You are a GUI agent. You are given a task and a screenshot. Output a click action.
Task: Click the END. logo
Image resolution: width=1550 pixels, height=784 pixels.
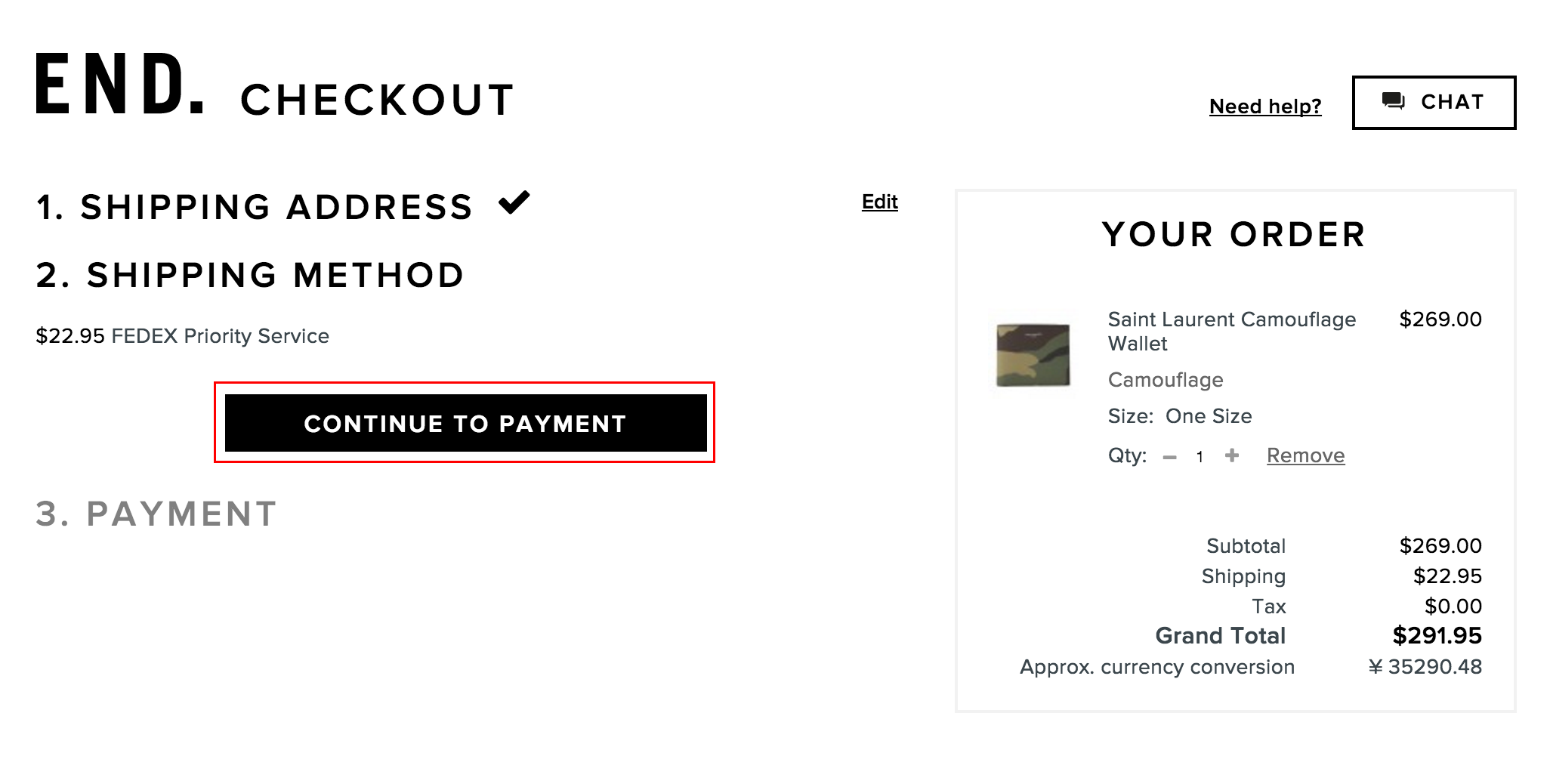pyautogui.click(x=120, y=84)
